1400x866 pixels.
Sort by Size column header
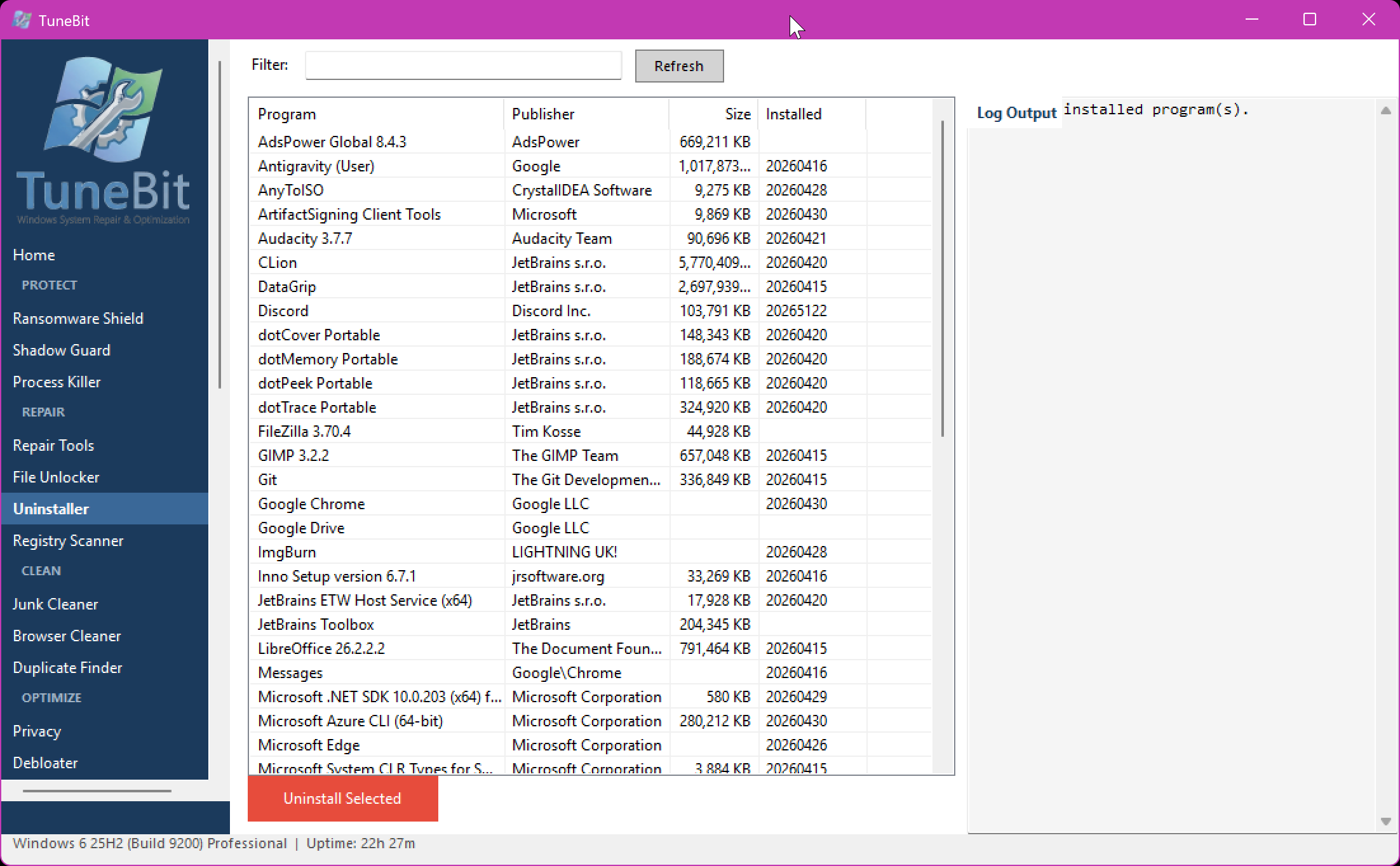(x=714, y=114)
